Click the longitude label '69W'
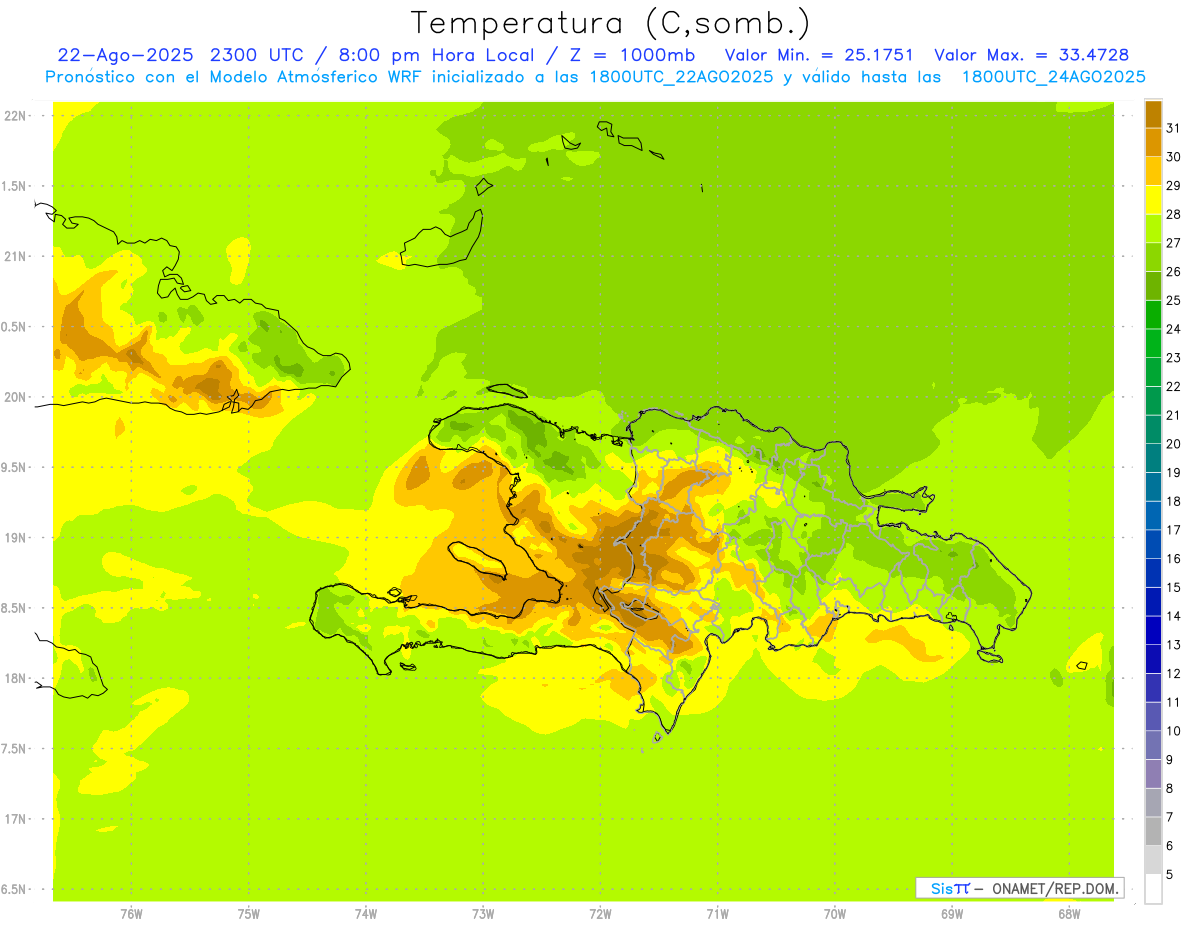Screen dimensions: 1200x927 pyautogui.click(x=952, y=914)
